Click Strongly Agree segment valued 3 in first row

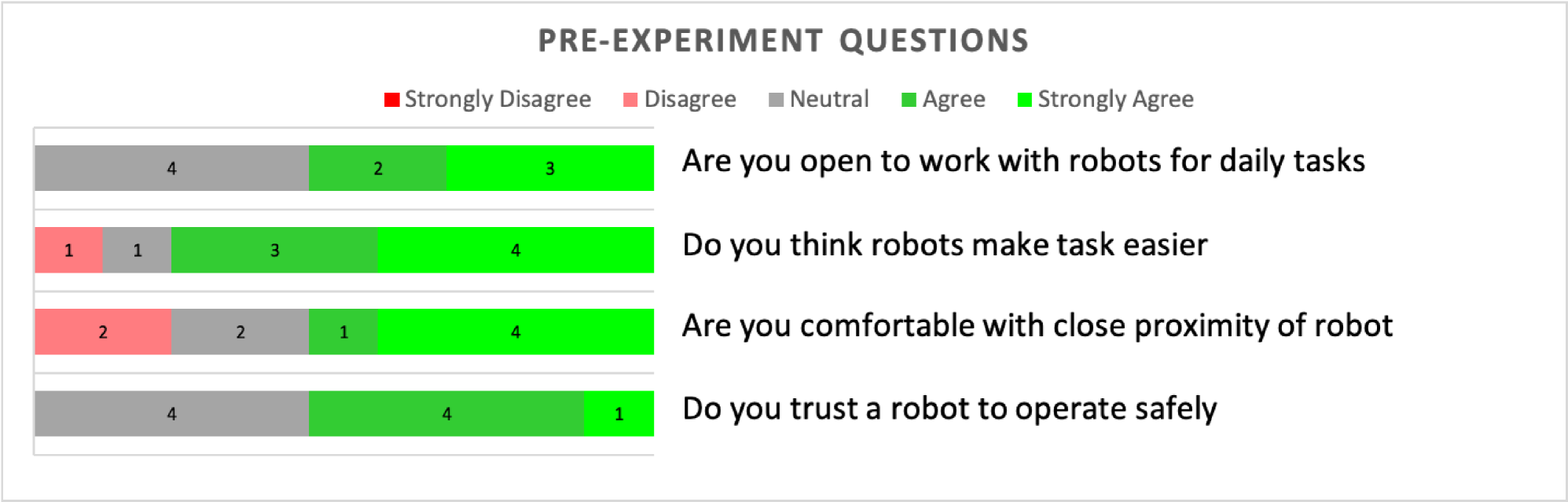coord(550,168)
